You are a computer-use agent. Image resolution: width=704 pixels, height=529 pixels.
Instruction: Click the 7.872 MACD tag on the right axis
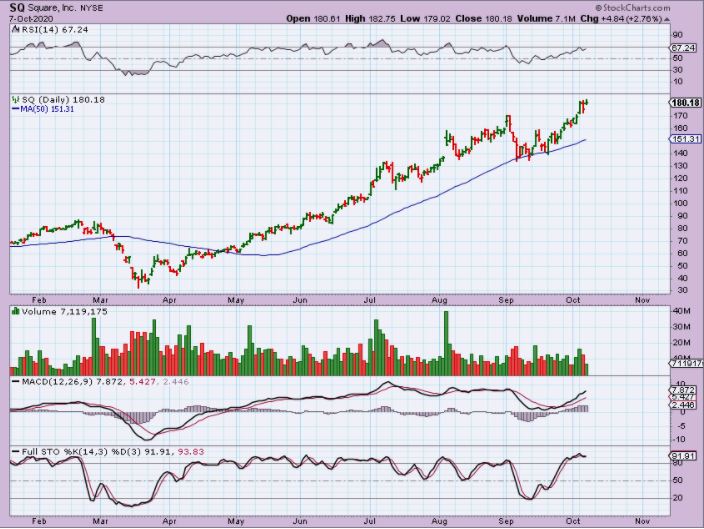point(683,390)
